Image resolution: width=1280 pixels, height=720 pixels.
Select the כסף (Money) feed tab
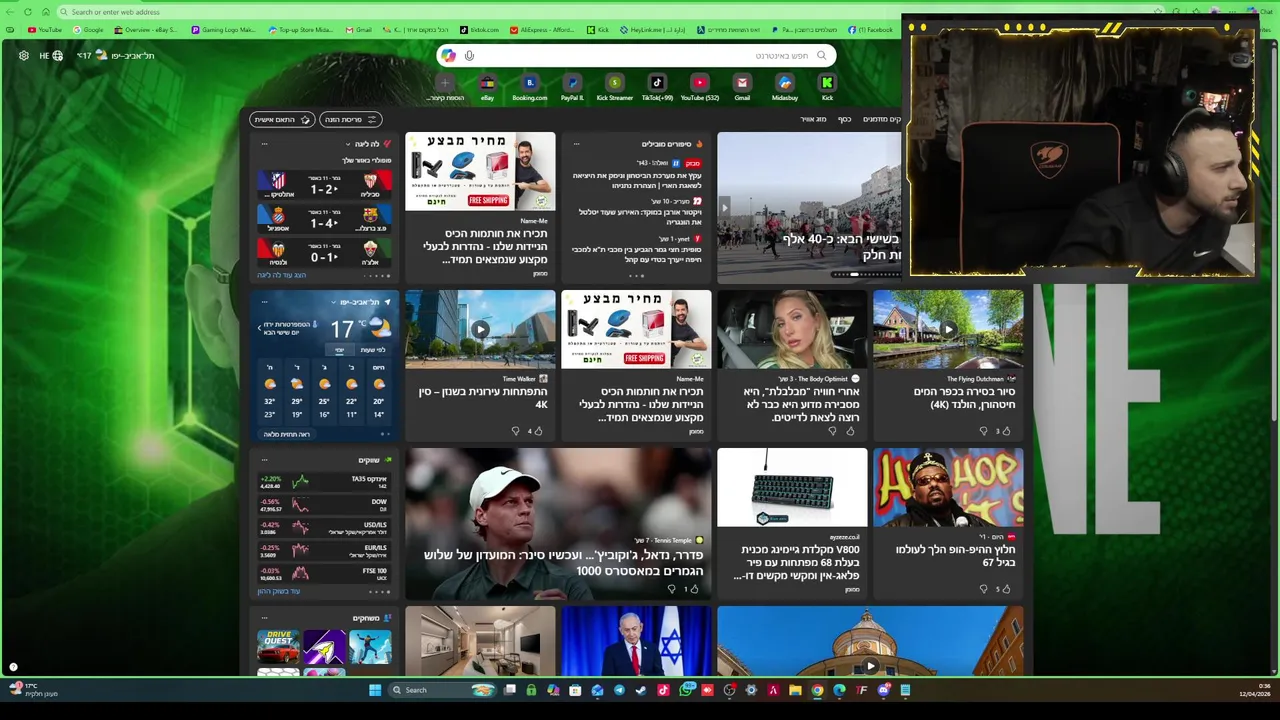(x=844, y=120)
